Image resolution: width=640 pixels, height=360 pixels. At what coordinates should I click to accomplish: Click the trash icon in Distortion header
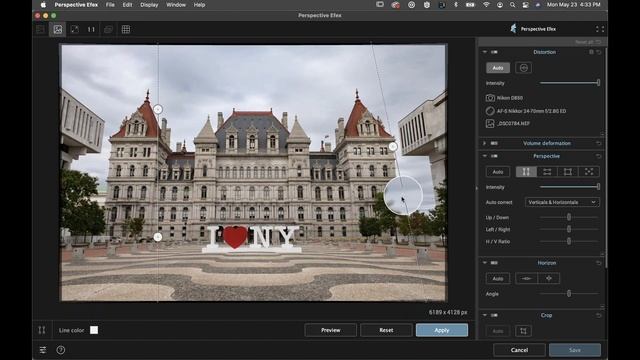[591, 52]
